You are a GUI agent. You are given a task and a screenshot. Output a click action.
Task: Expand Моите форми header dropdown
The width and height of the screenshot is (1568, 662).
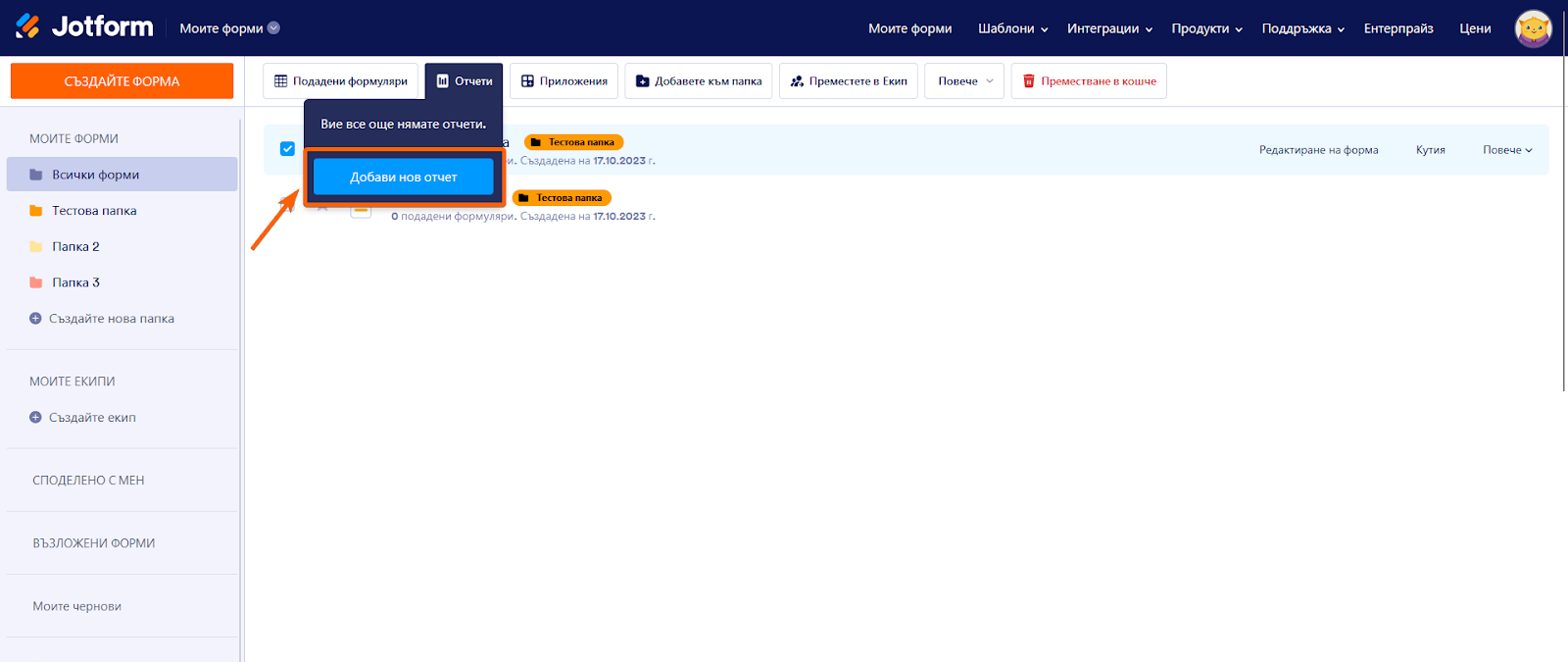[x=229, y=28]
